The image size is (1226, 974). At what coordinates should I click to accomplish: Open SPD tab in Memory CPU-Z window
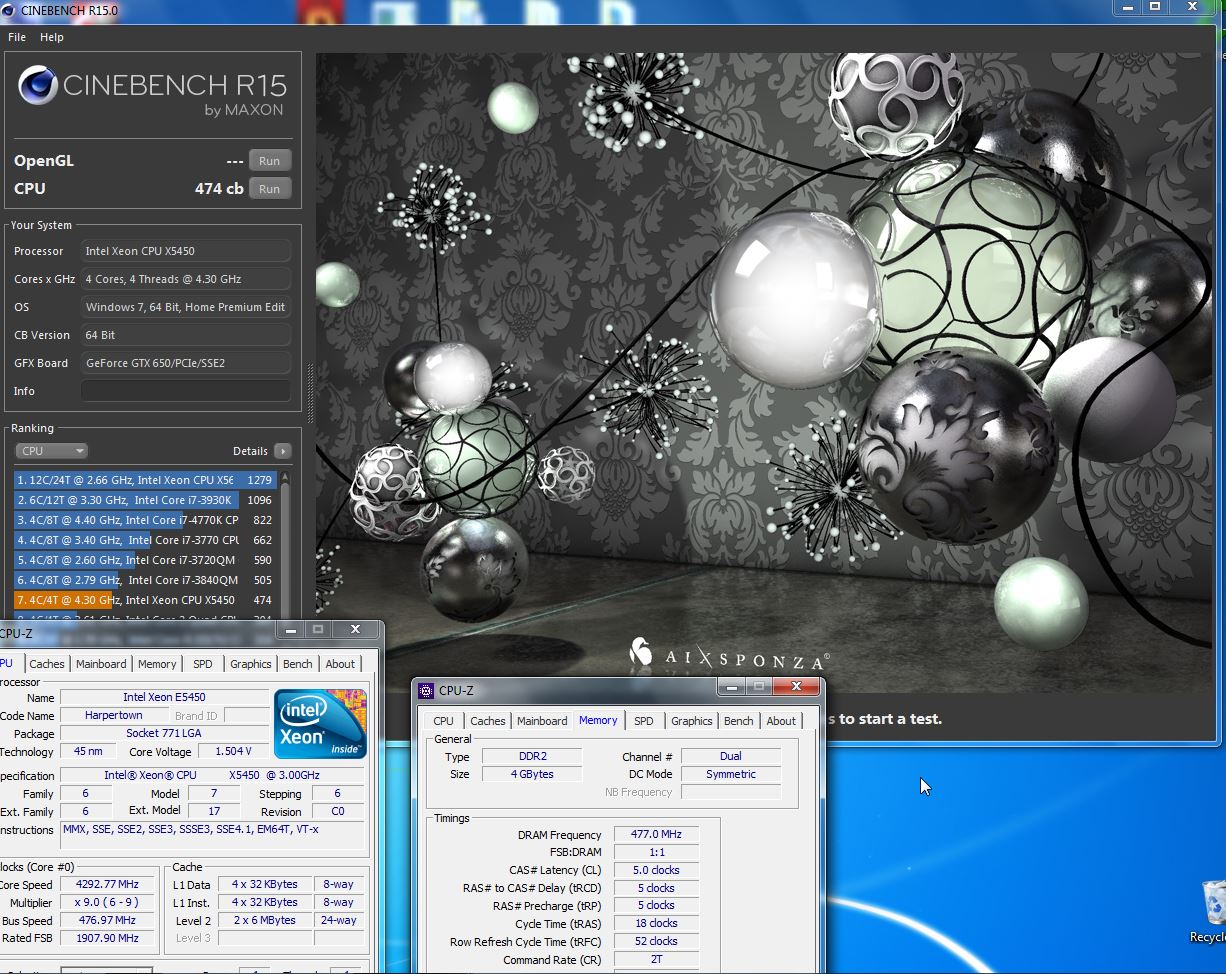(x=644, y=721)
